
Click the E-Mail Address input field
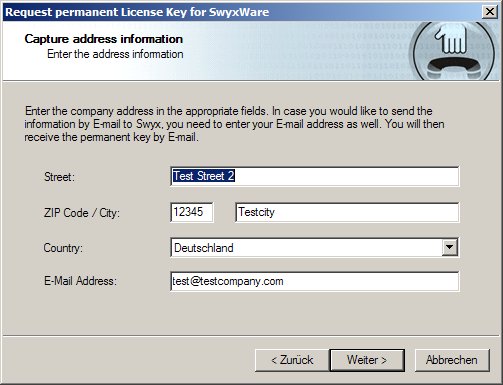click(x=314, y=281)
